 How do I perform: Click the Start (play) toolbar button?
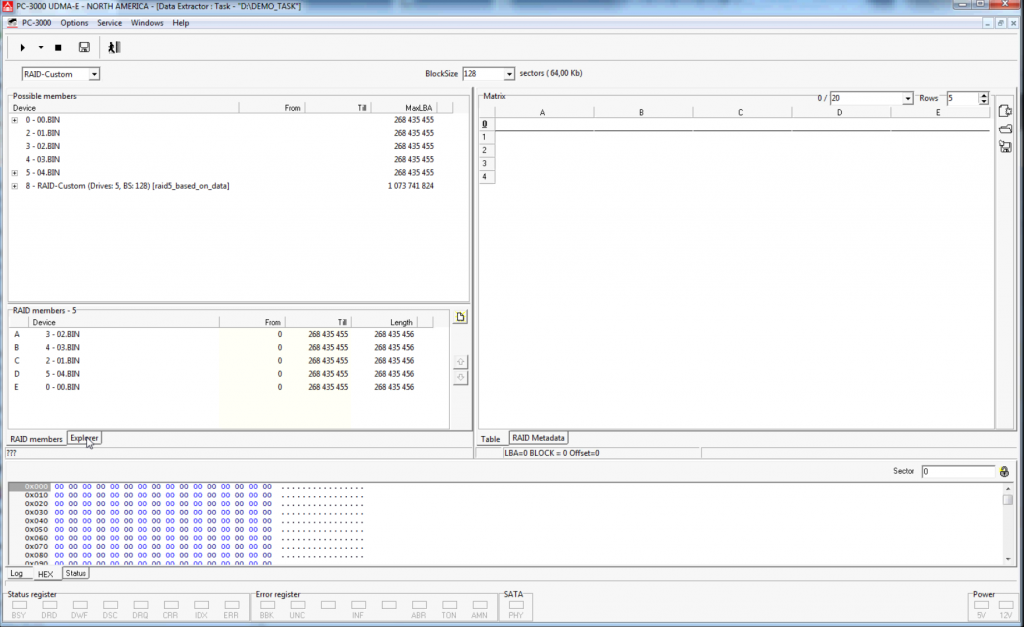(23, 47)
